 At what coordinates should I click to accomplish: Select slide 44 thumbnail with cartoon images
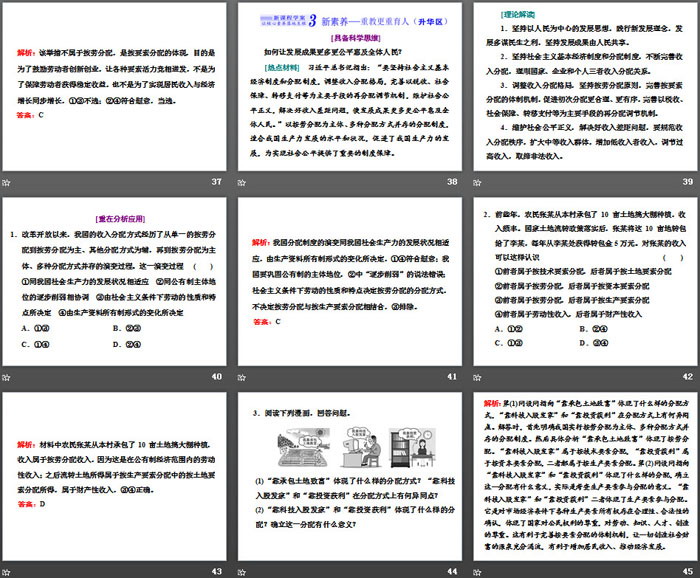coord(350,476)
